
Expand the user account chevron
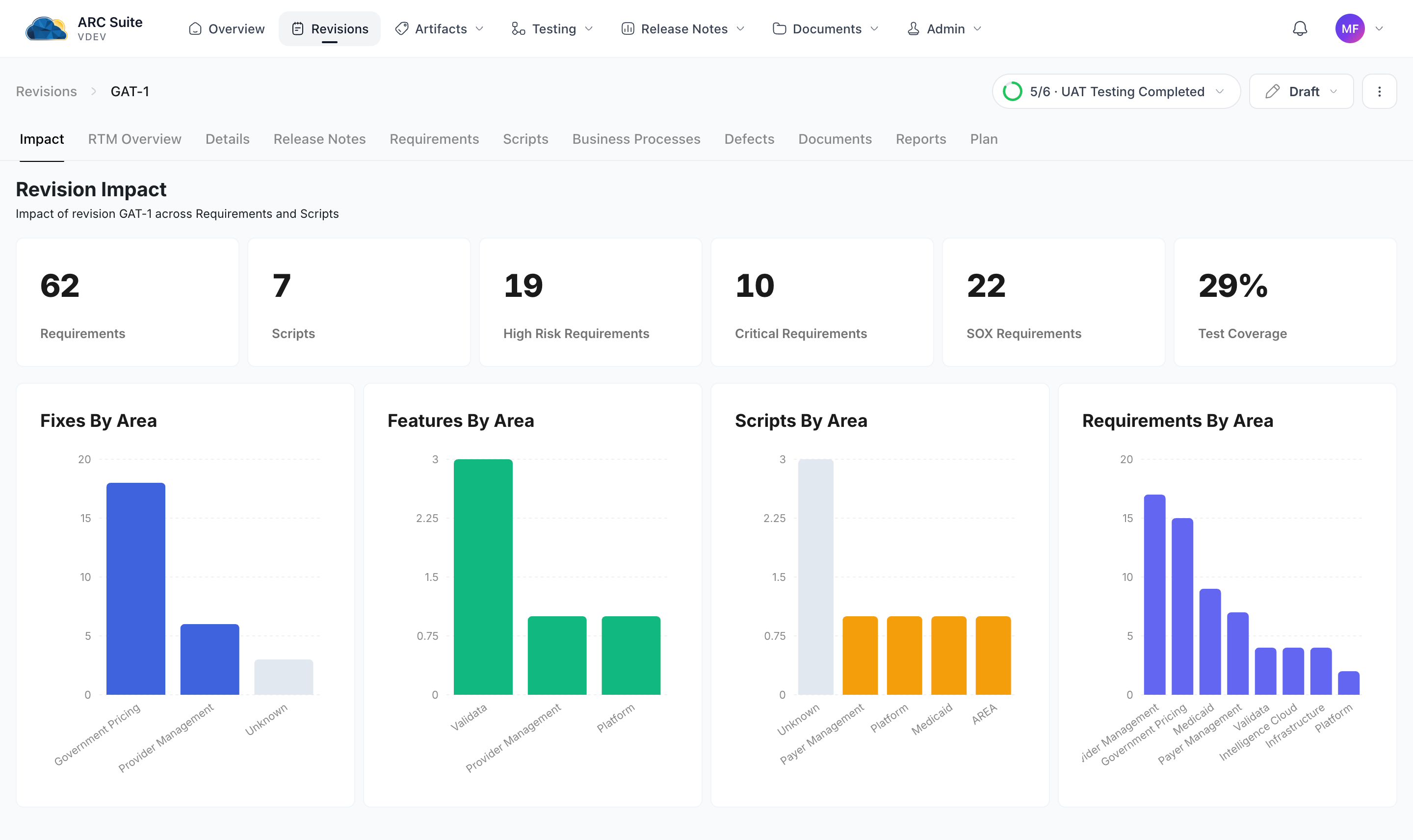[x=1379, y=29]
